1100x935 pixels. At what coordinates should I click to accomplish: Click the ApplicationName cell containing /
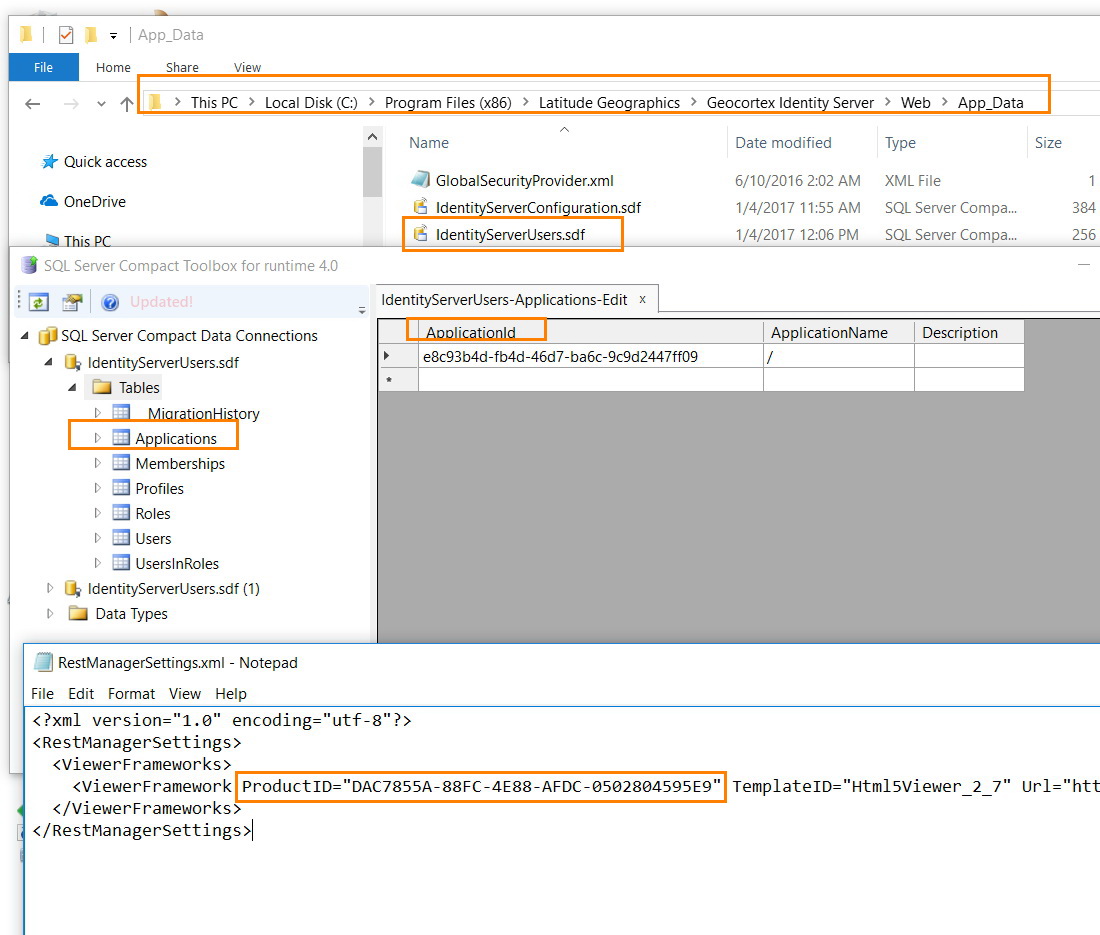839,356
